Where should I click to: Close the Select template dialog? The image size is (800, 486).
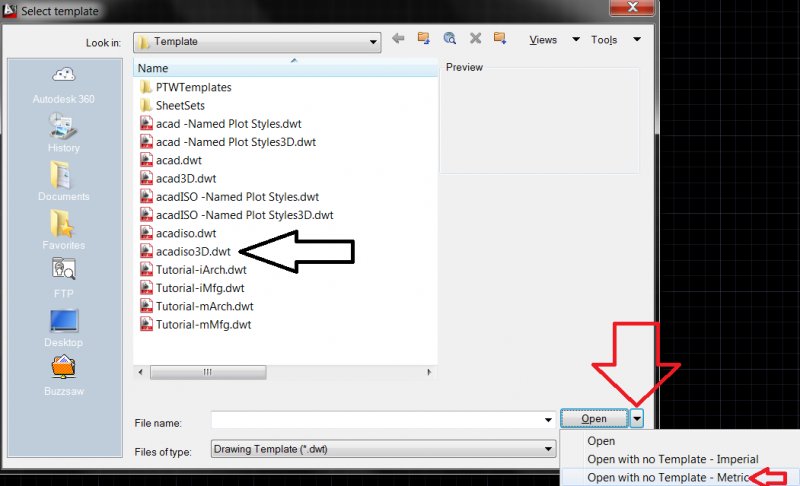pyautogui.click(x=632, y=7)
